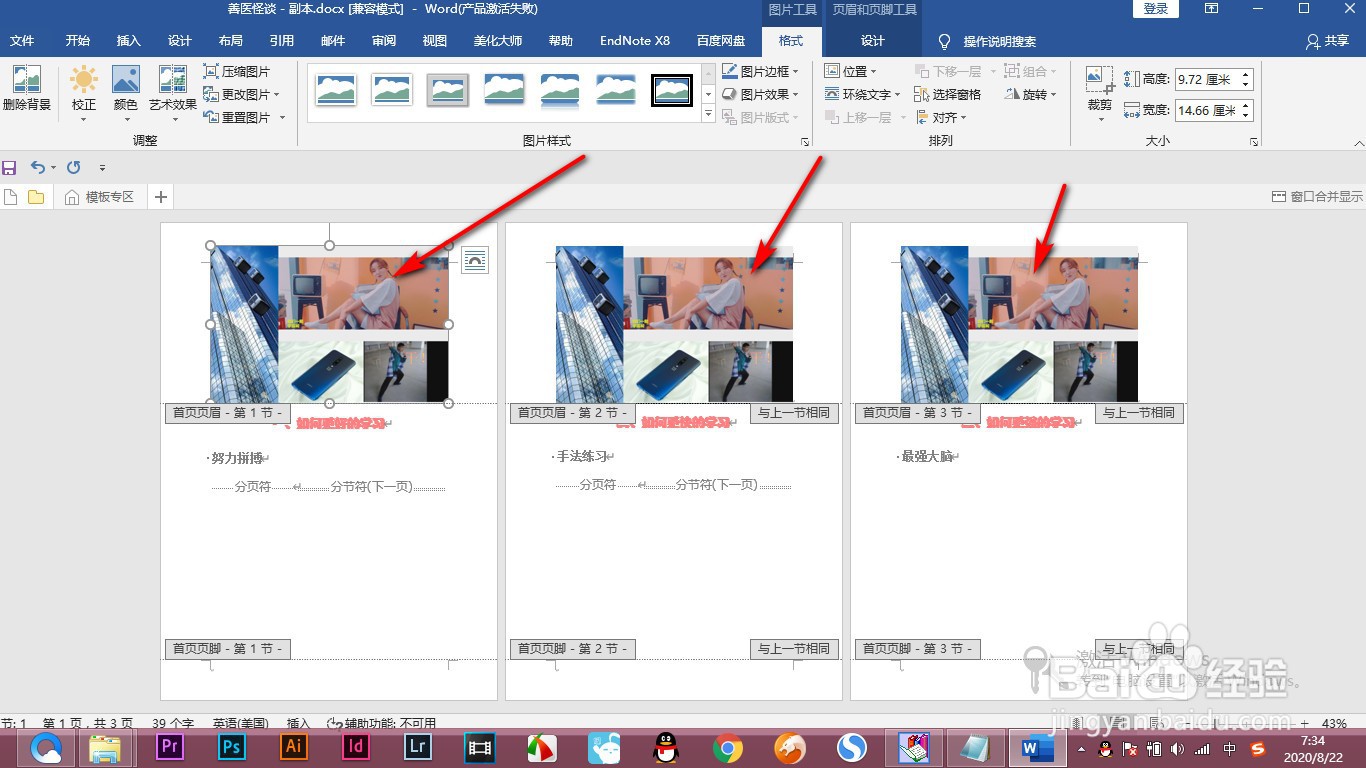
Task: Click '手法练习' text on page 2
Action: pos(582,456)
